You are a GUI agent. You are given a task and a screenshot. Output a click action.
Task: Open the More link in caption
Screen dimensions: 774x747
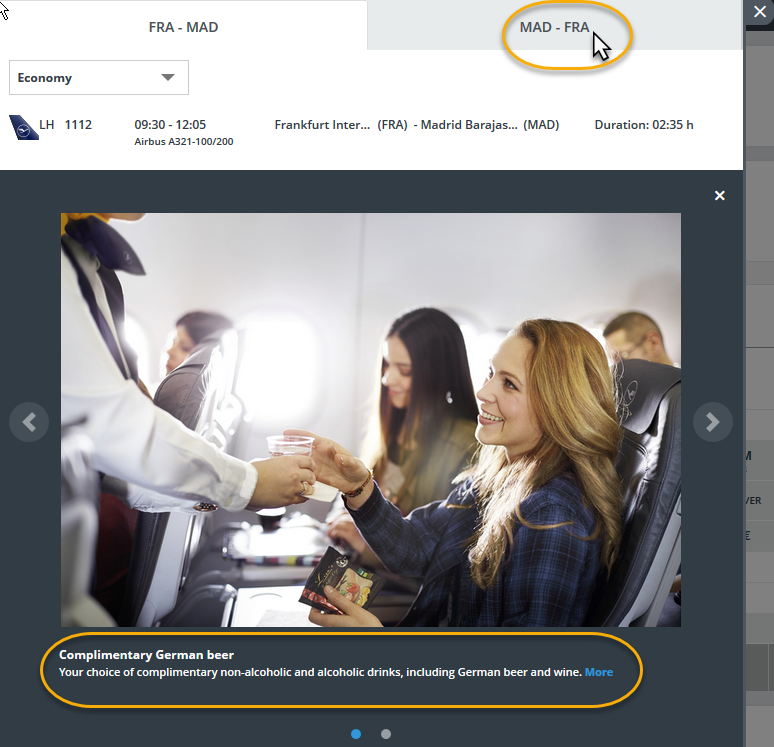599,672
